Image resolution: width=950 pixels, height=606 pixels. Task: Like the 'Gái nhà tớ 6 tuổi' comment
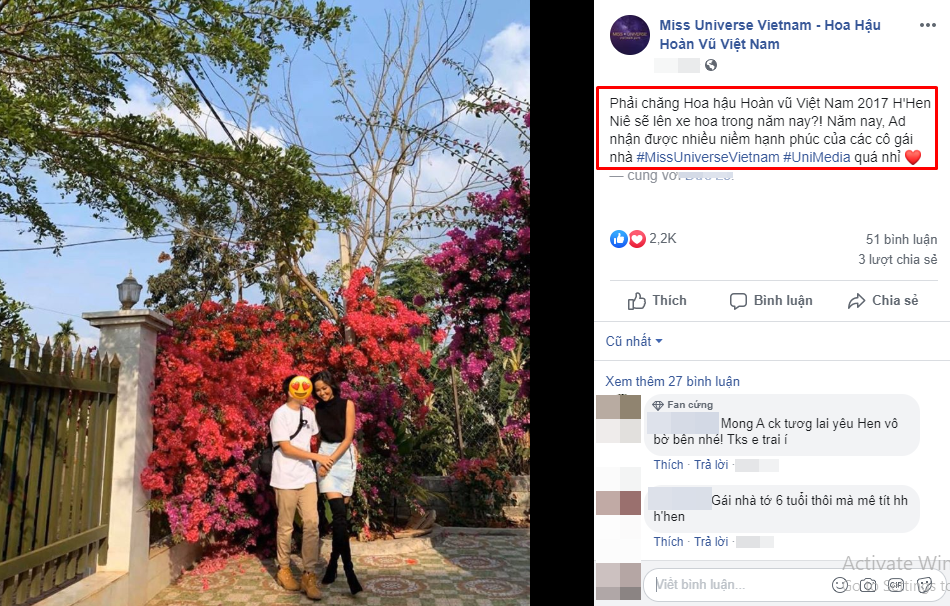[x=668, y=542]
